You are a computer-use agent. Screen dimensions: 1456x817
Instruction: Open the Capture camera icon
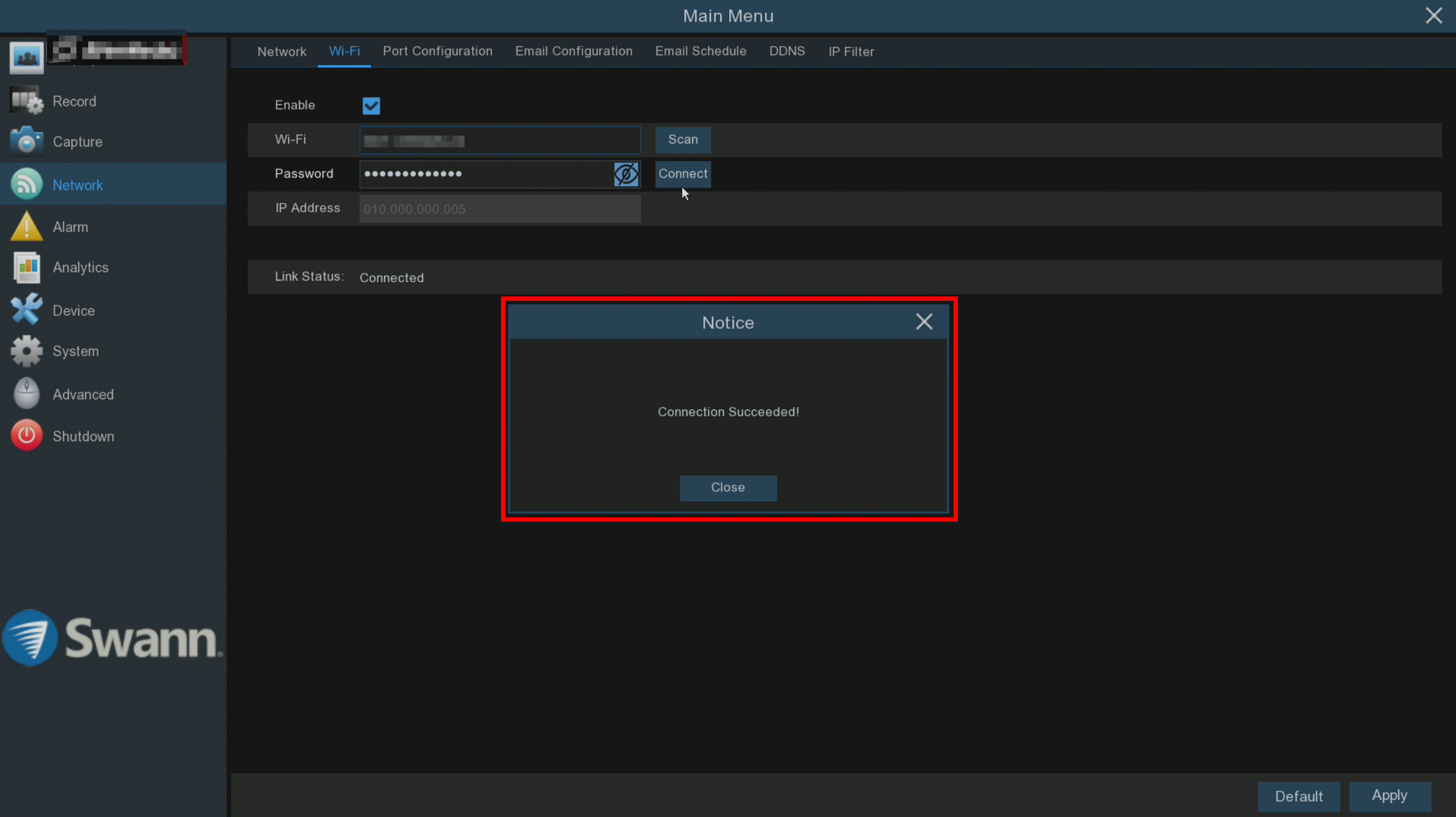26,142
